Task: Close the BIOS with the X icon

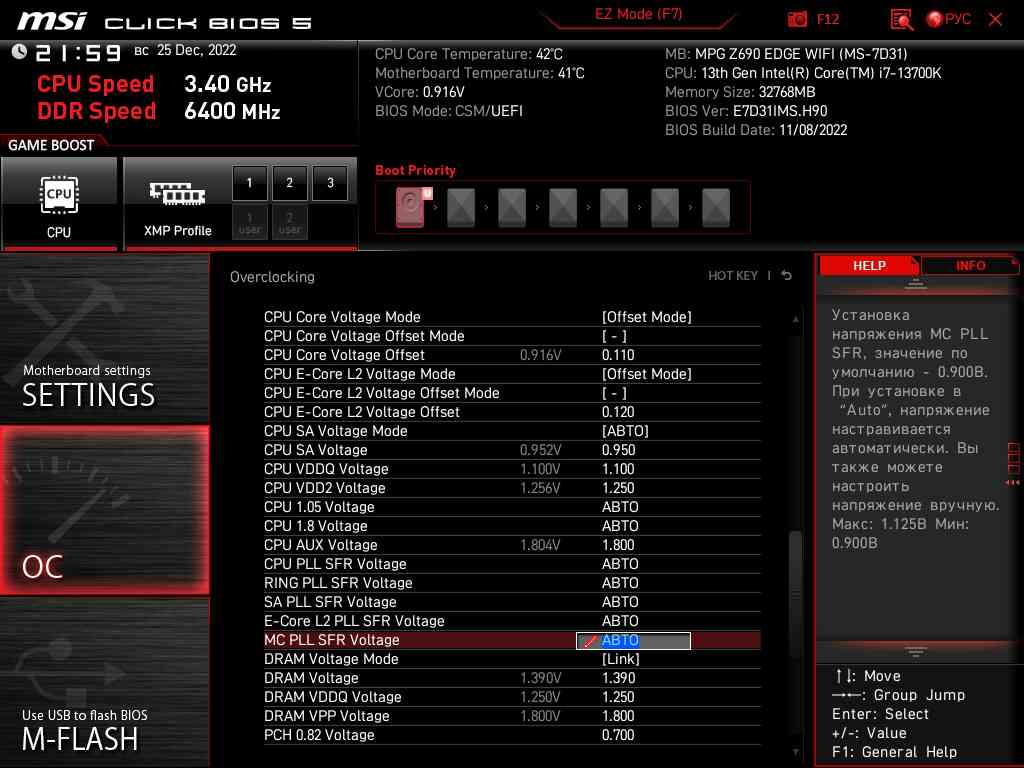Action: click(x=995, y=19)
